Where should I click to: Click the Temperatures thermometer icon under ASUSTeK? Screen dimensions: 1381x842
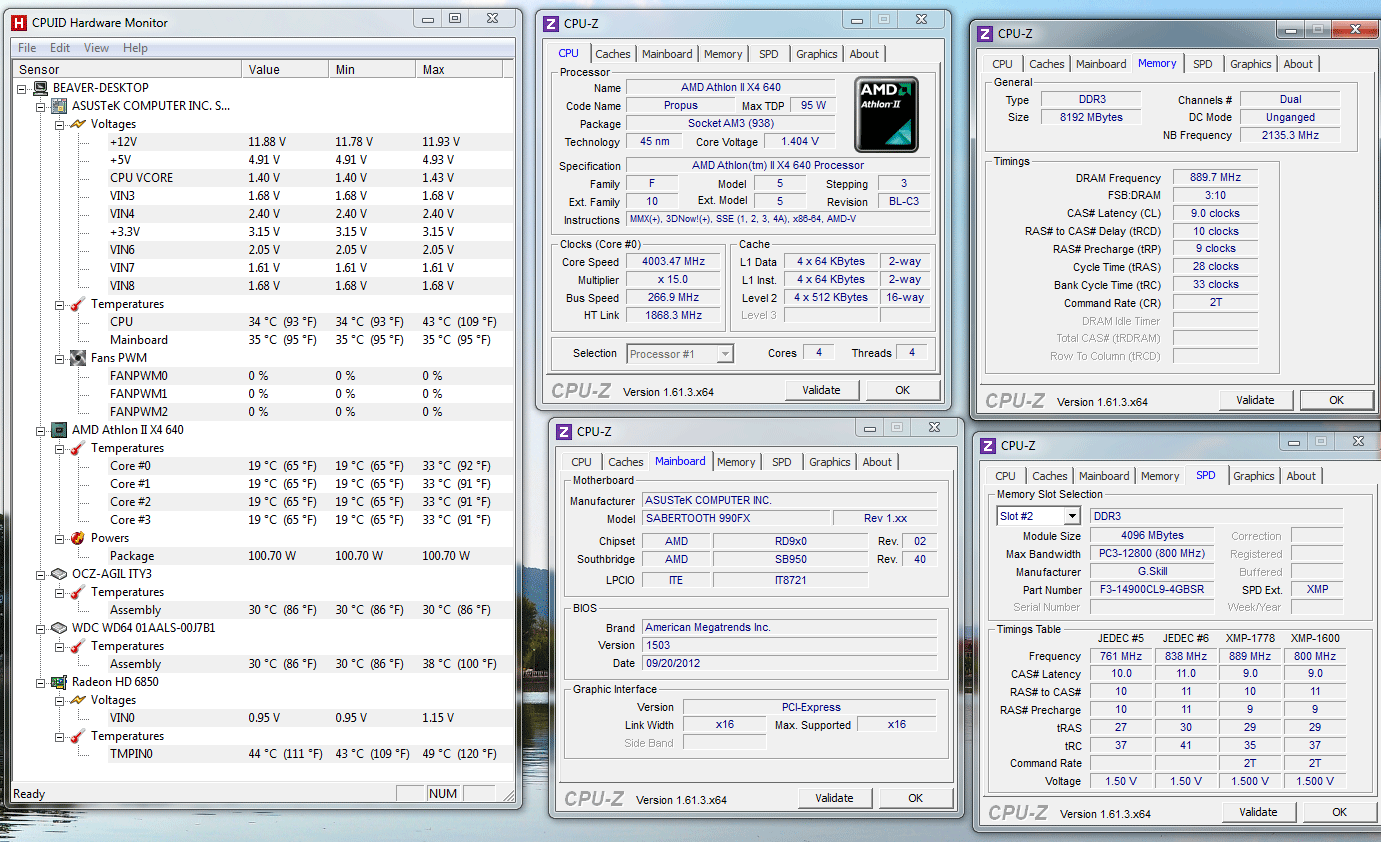tap(78, 304)
